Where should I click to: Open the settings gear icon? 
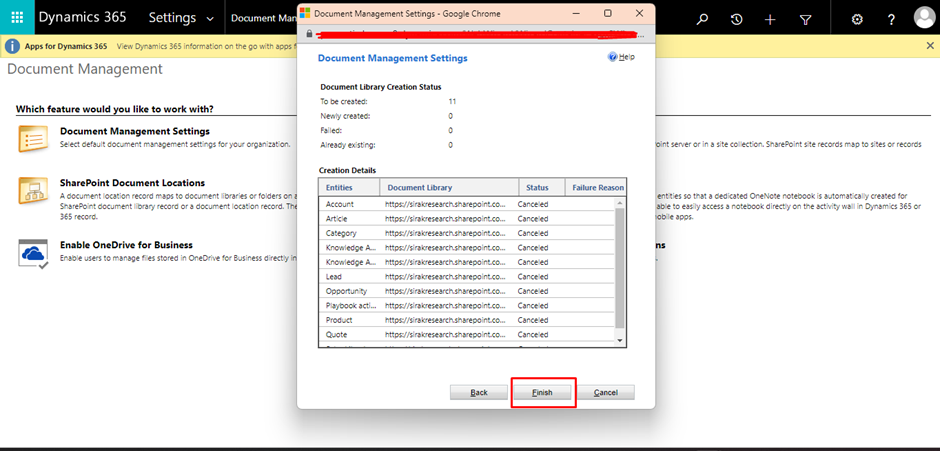click(857, 19)
